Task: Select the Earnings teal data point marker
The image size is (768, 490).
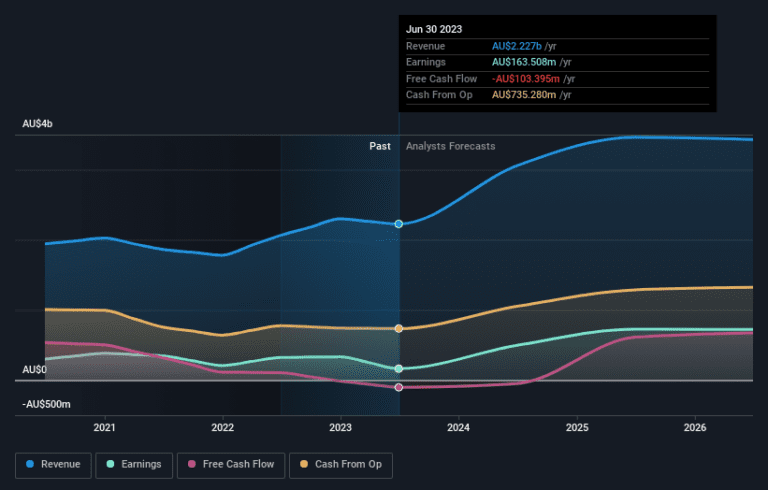Action: point(399,368)
